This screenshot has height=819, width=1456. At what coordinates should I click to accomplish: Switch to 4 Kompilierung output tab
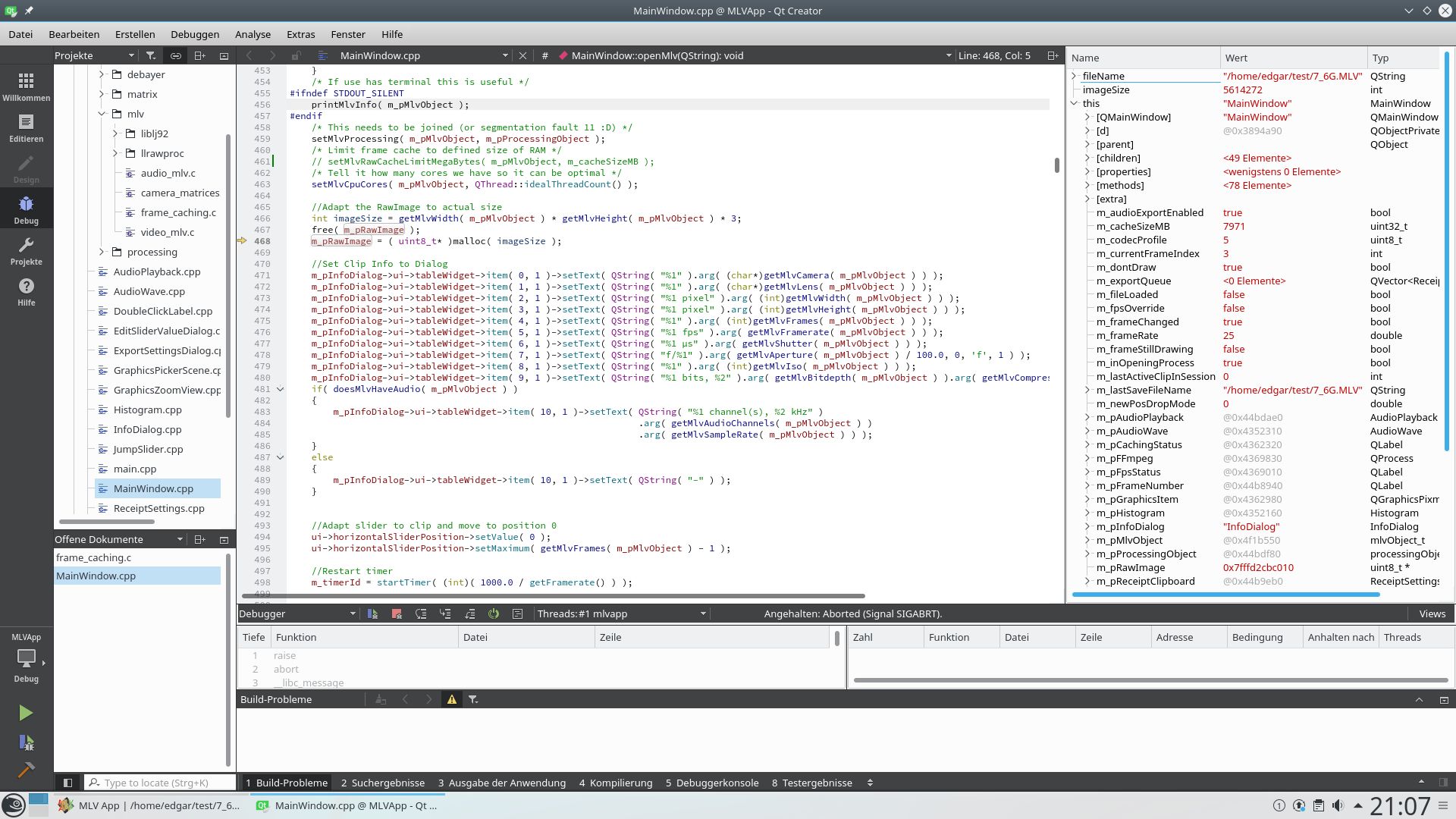coord(615,783)
